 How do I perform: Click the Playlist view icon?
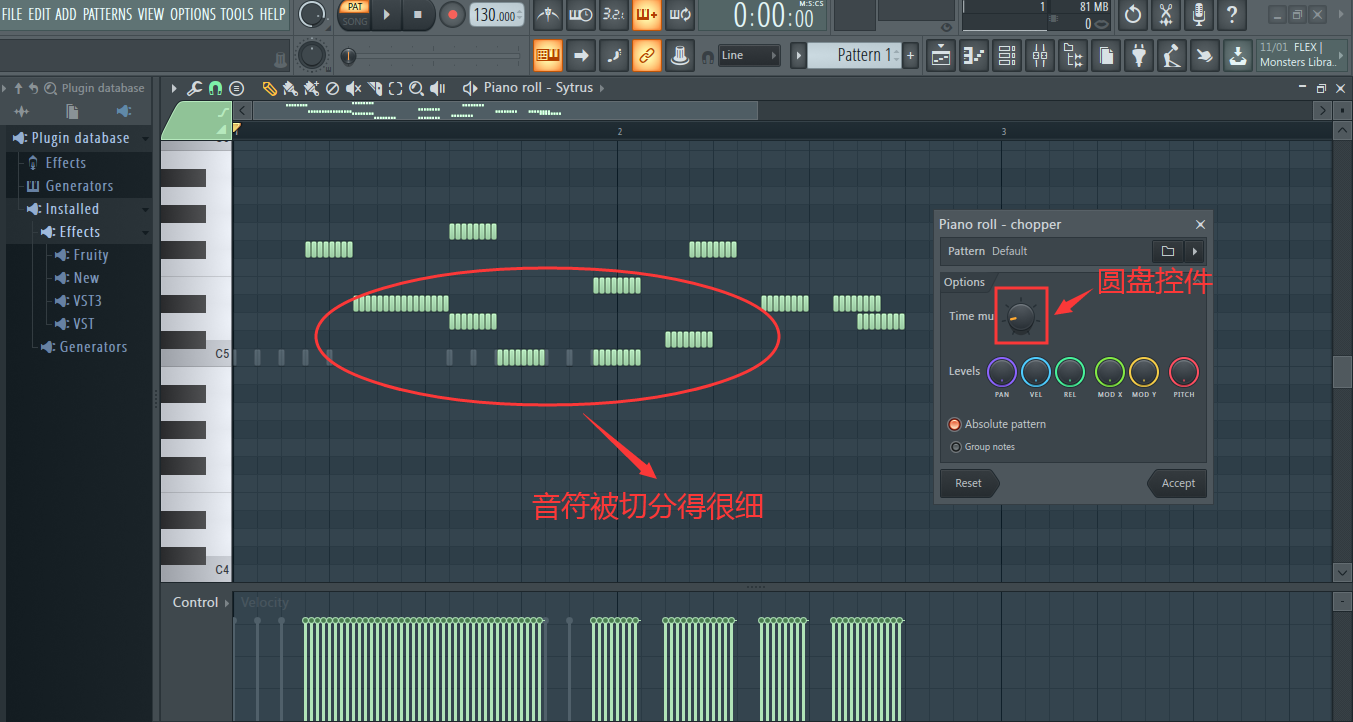941,56
